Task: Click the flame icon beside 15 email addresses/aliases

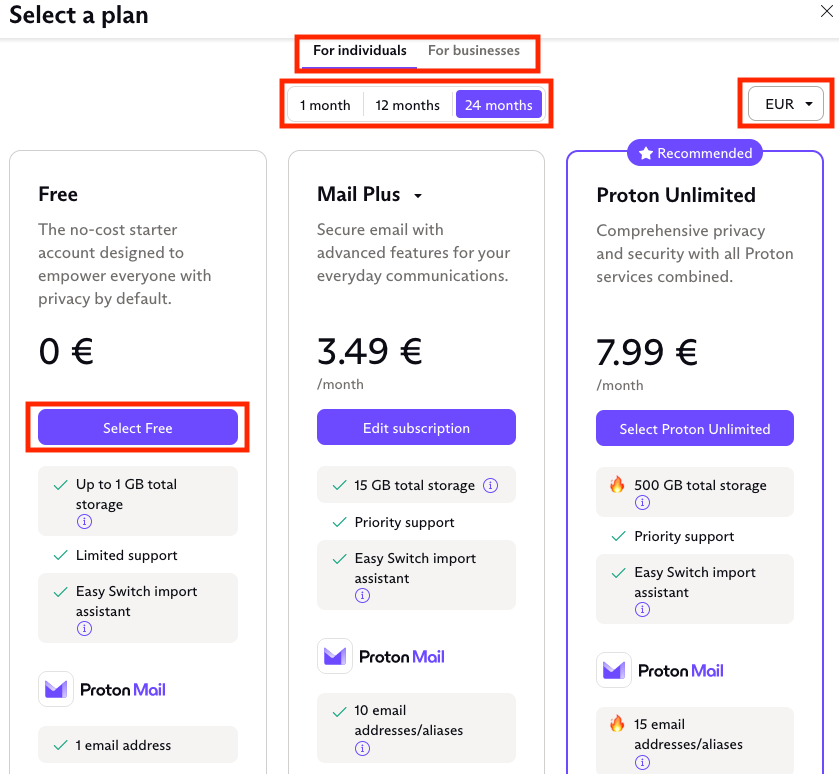Action: click(x=618, y=726)
